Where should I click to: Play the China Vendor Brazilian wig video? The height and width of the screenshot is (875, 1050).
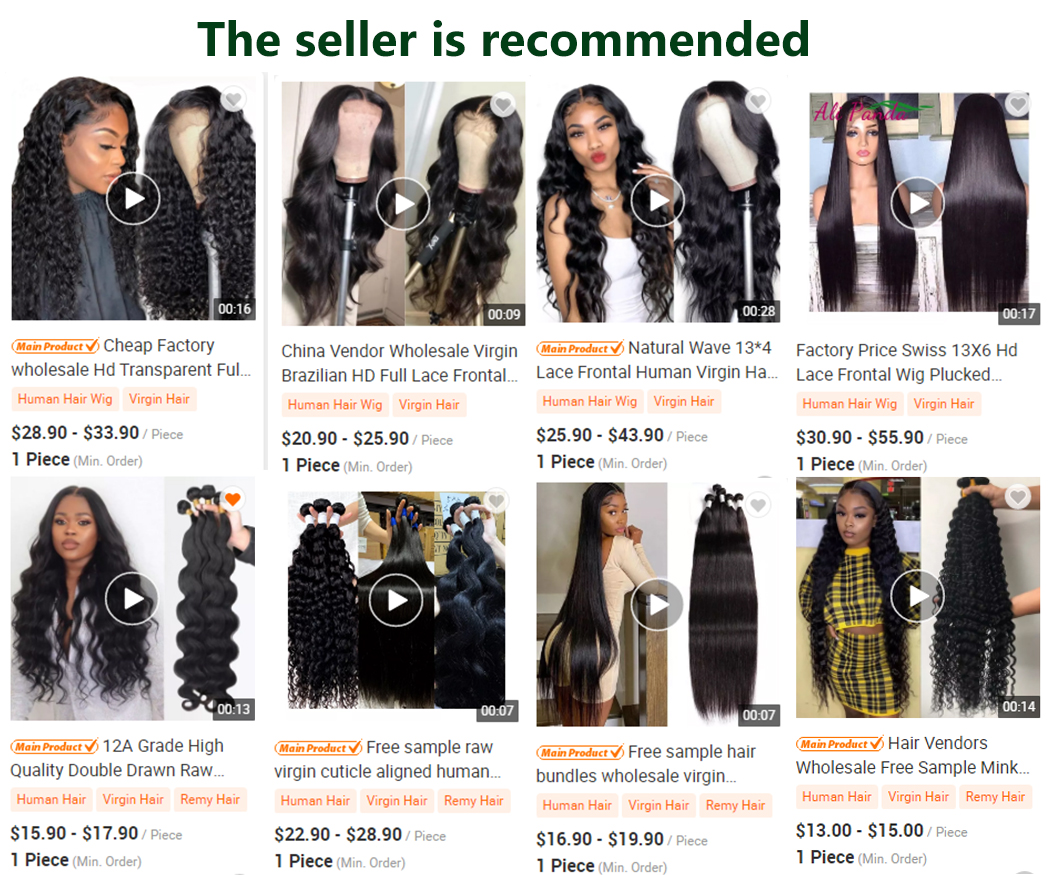pos(403,204)
